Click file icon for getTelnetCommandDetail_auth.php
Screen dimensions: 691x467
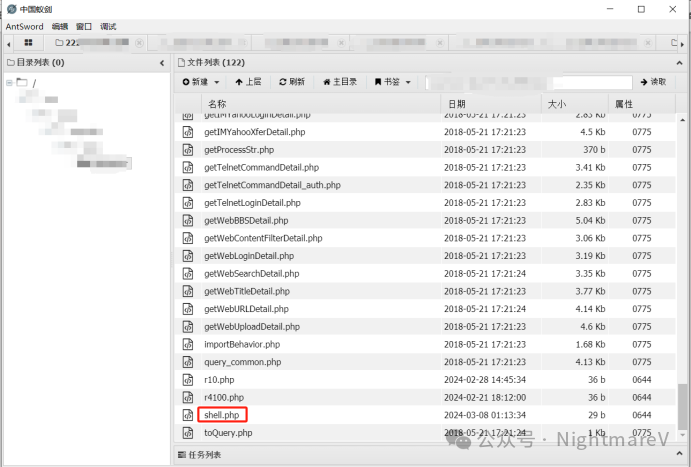pyautogui.click(x=188, y=185)
